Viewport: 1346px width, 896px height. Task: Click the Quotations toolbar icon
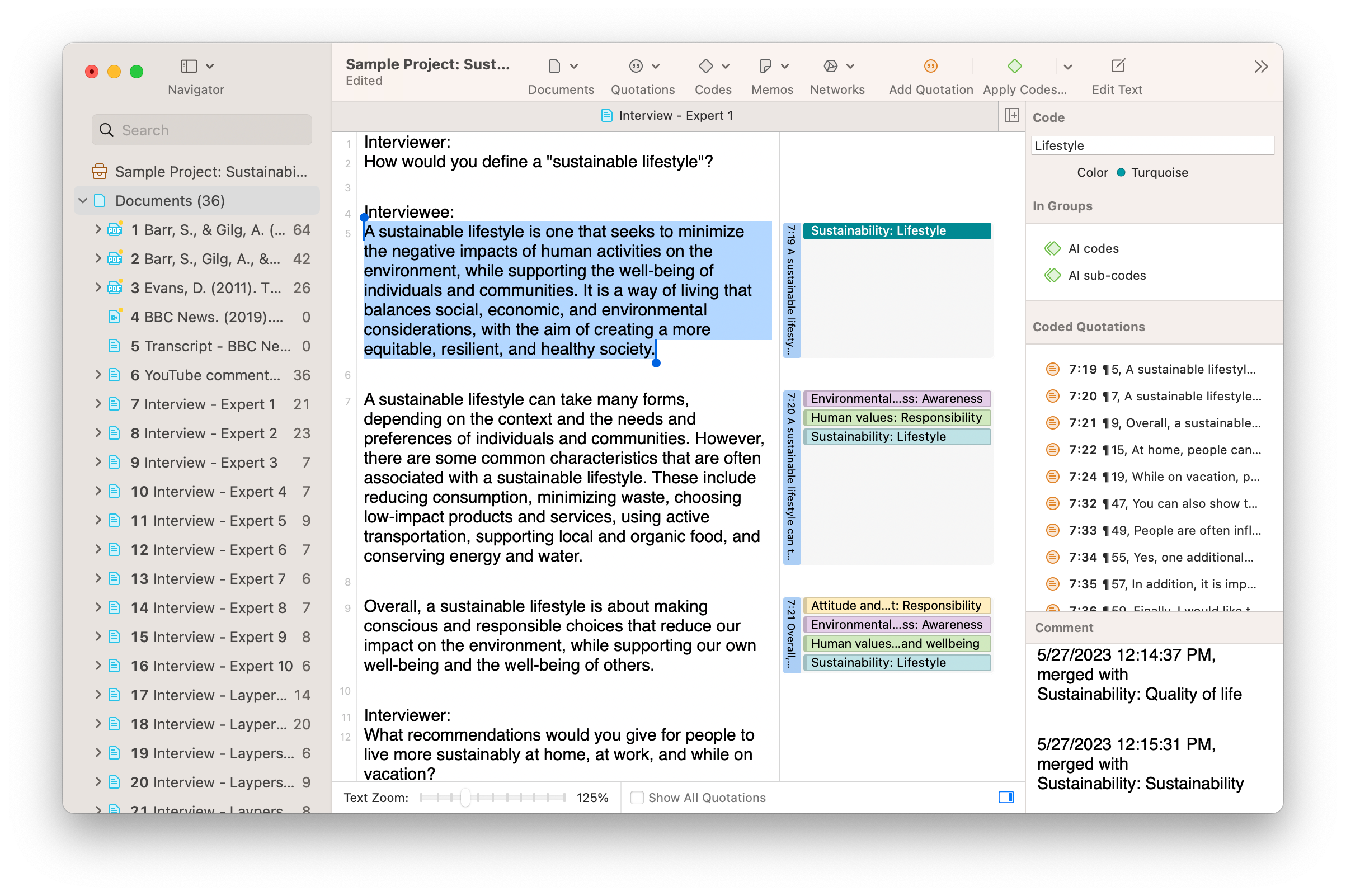pyautogui.click(x=636, y=67)
